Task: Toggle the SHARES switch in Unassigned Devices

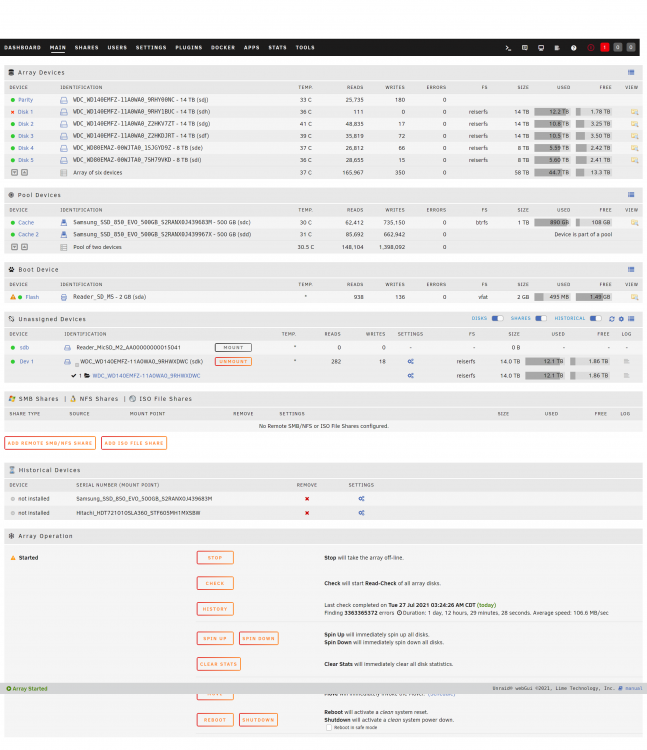Action: 541,319
